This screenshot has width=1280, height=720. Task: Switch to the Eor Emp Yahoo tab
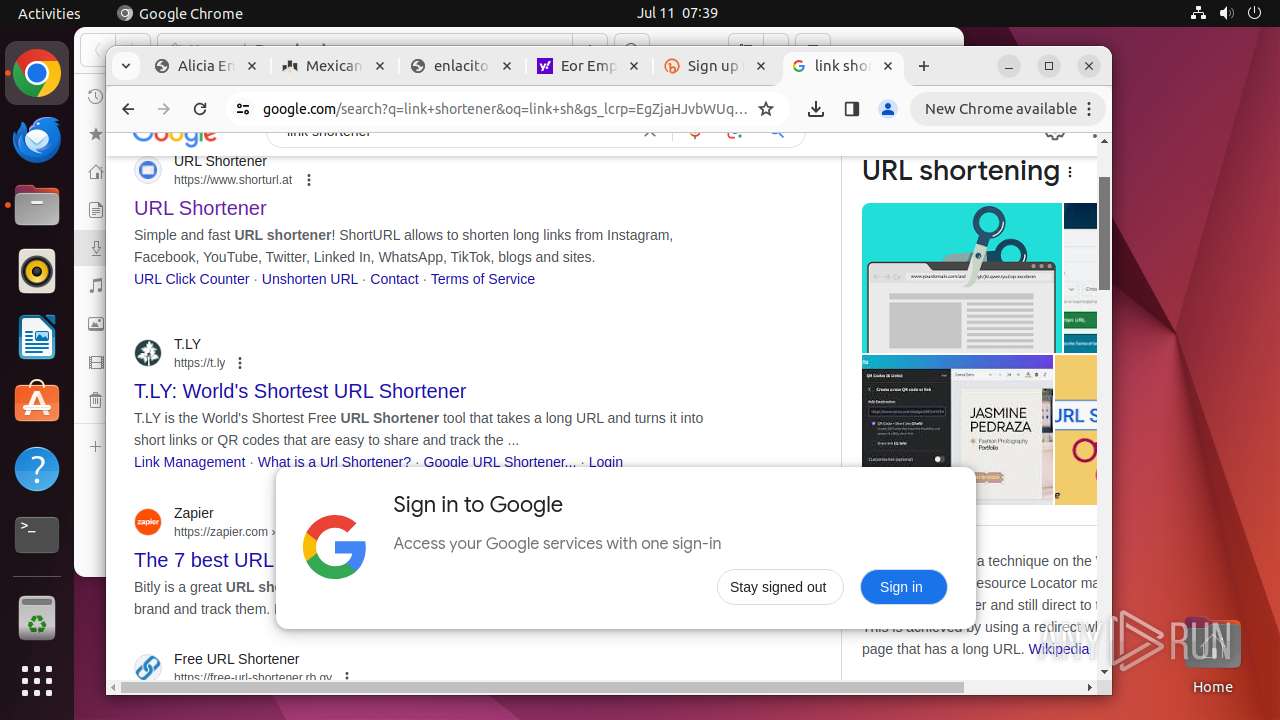click(x=589, y=66)
